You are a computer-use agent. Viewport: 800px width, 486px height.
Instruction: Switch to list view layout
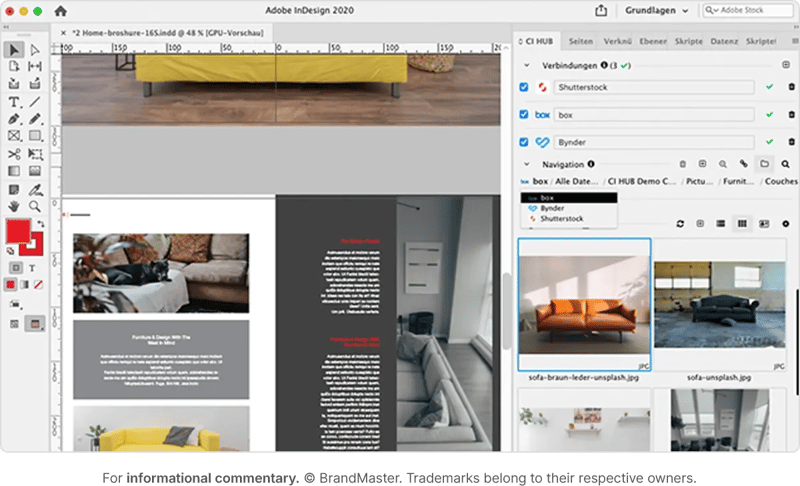720,224
